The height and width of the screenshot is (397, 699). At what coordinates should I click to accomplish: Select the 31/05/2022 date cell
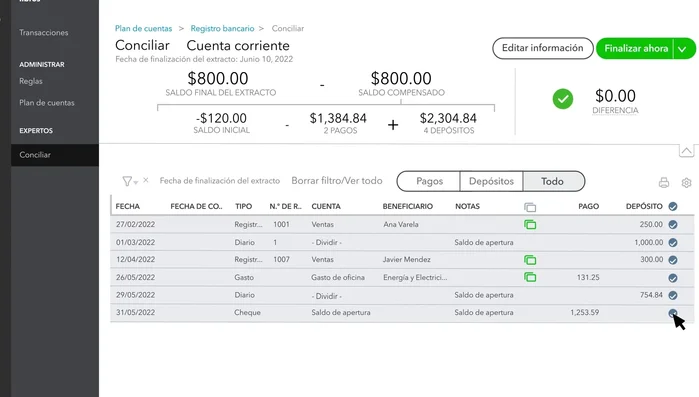coord(136,312)
